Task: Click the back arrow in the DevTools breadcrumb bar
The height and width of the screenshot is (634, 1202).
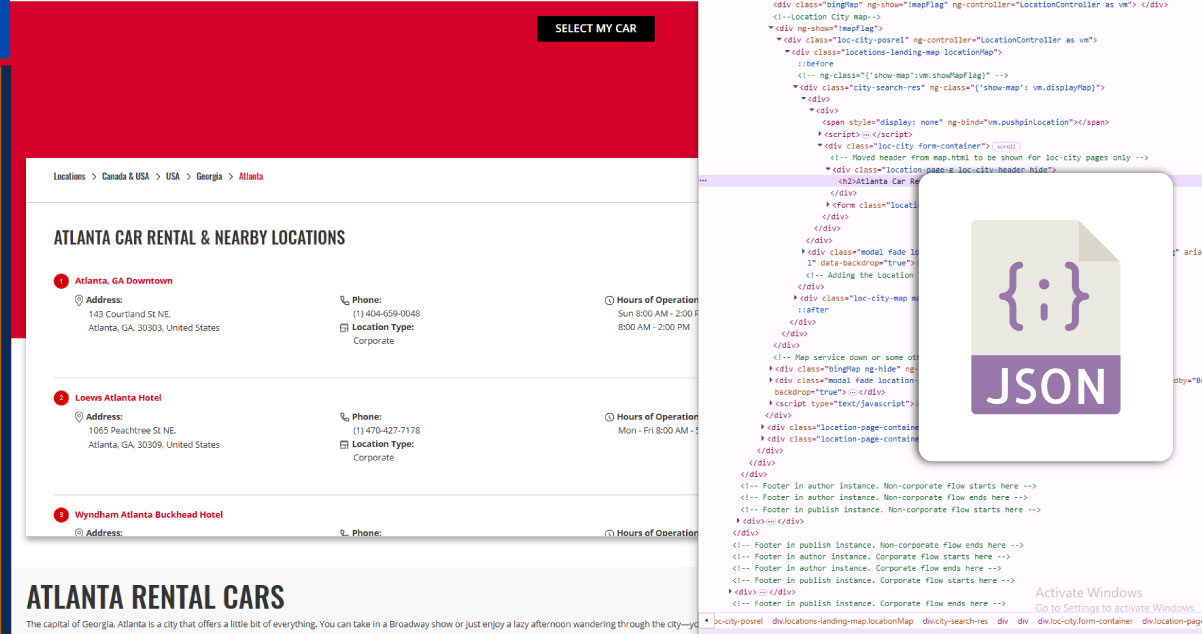Action: click(x=706, y=621)
